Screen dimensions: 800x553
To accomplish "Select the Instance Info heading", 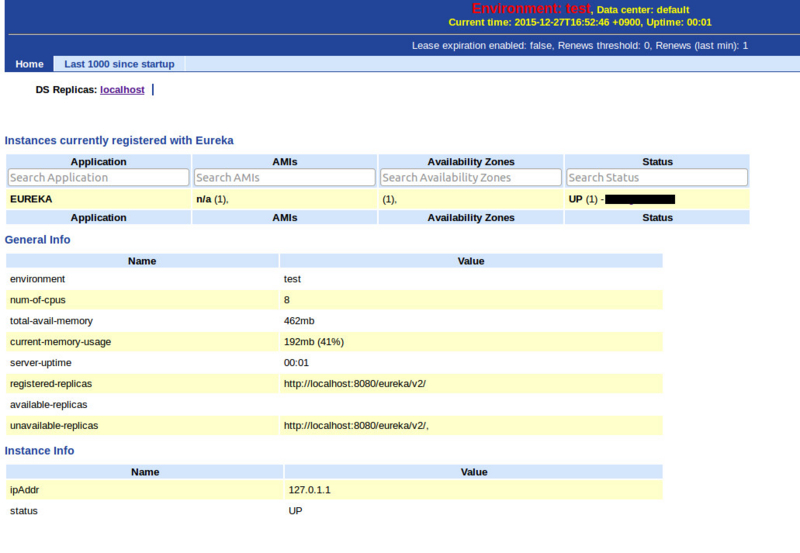I will click(39, 451).
